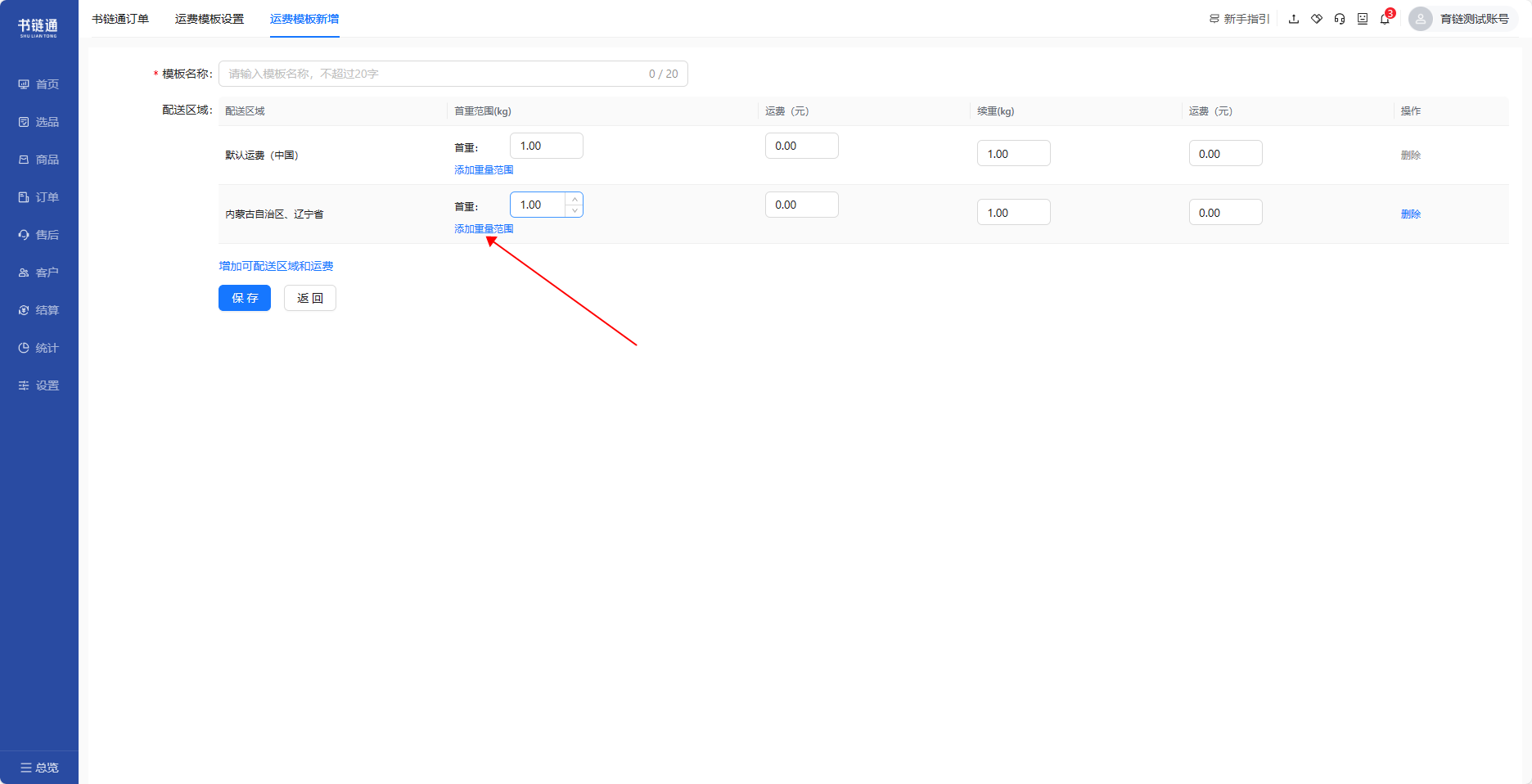Click 添加重量范围 under 默认运费 row
1532x784 pixels.
click(x=484, y=170)
